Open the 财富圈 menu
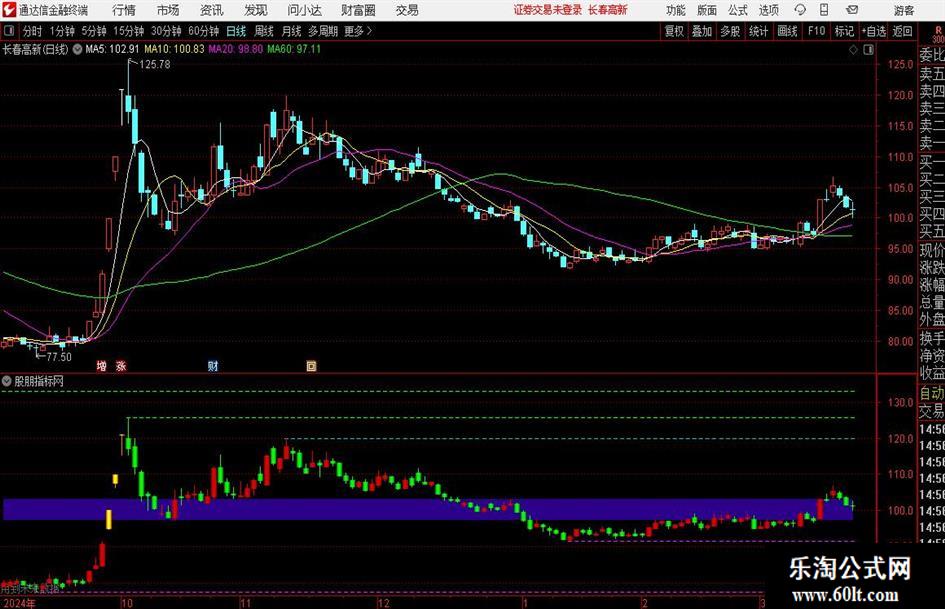945x609 pixels. click(x=358, y=10)
